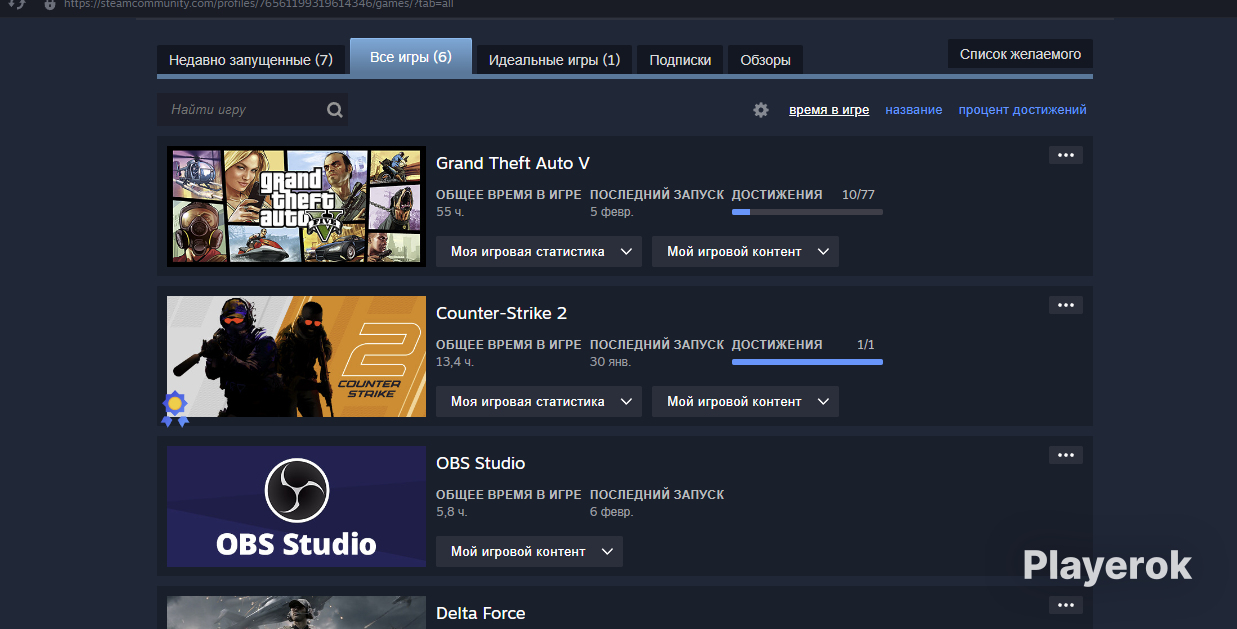Open the gear settings icon

click(x=761, y=110)
